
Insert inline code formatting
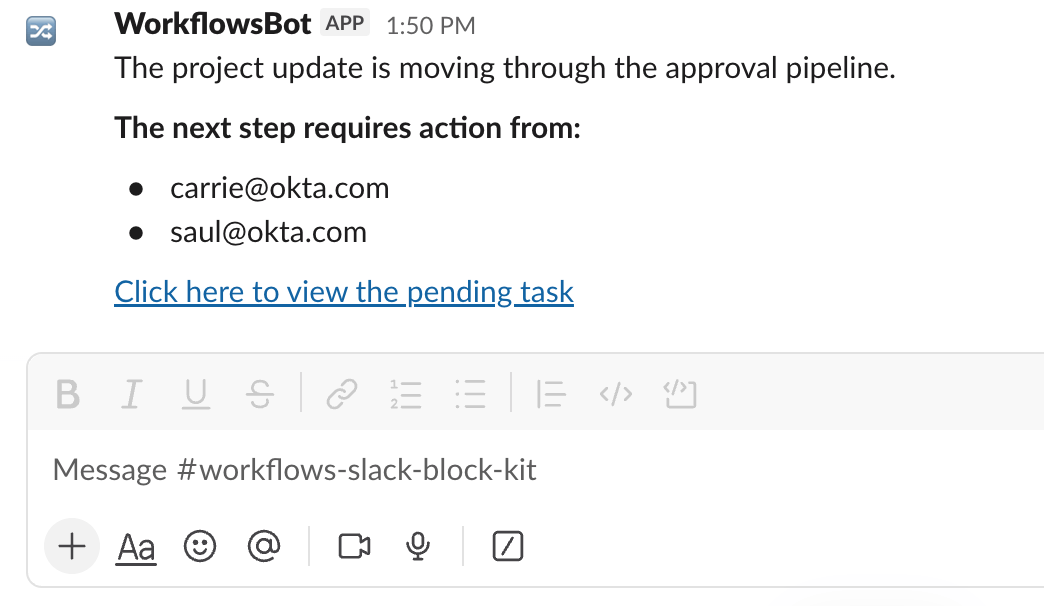pyautogui.click(x=615, y=395)
